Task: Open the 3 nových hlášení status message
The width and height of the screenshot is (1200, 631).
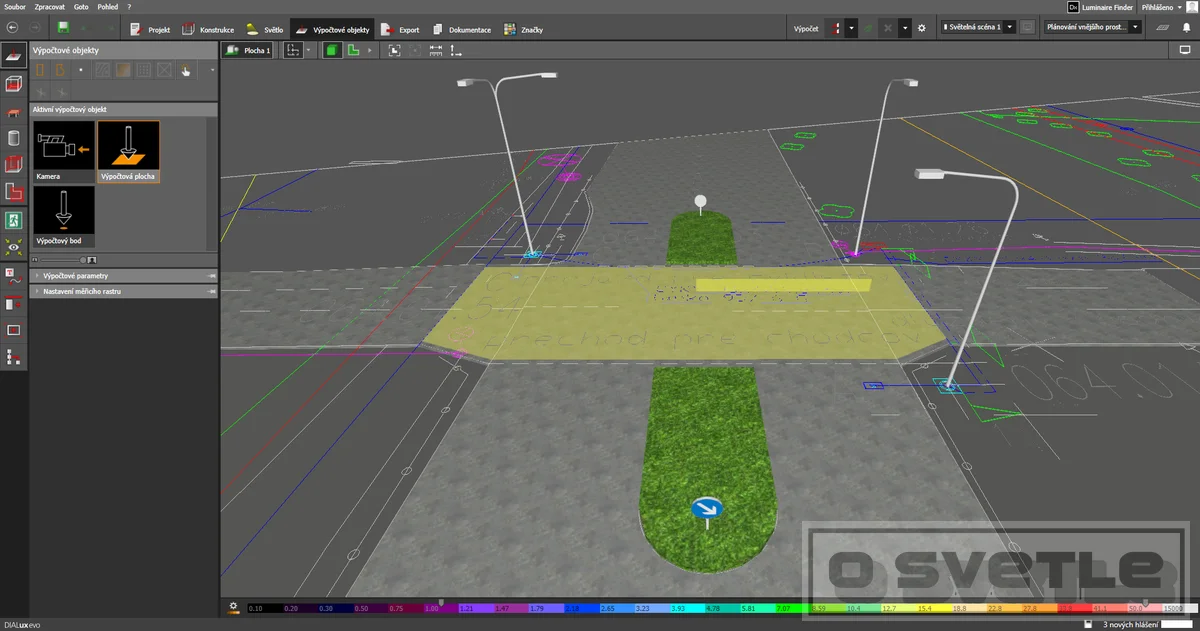Action: (x=1130, y=625)
